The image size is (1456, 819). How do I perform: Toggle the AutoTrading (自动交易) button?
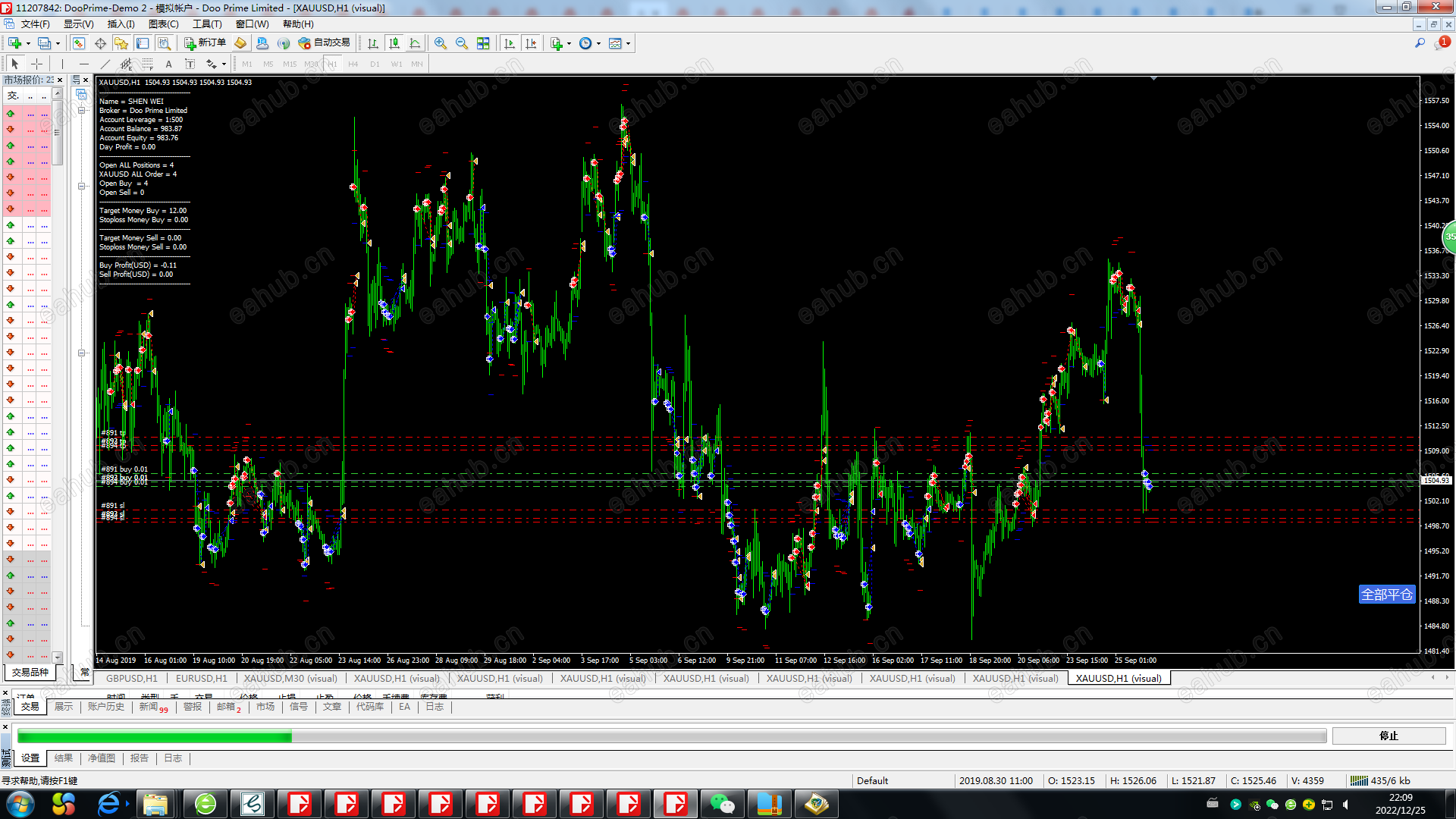(x=325, y=43)
